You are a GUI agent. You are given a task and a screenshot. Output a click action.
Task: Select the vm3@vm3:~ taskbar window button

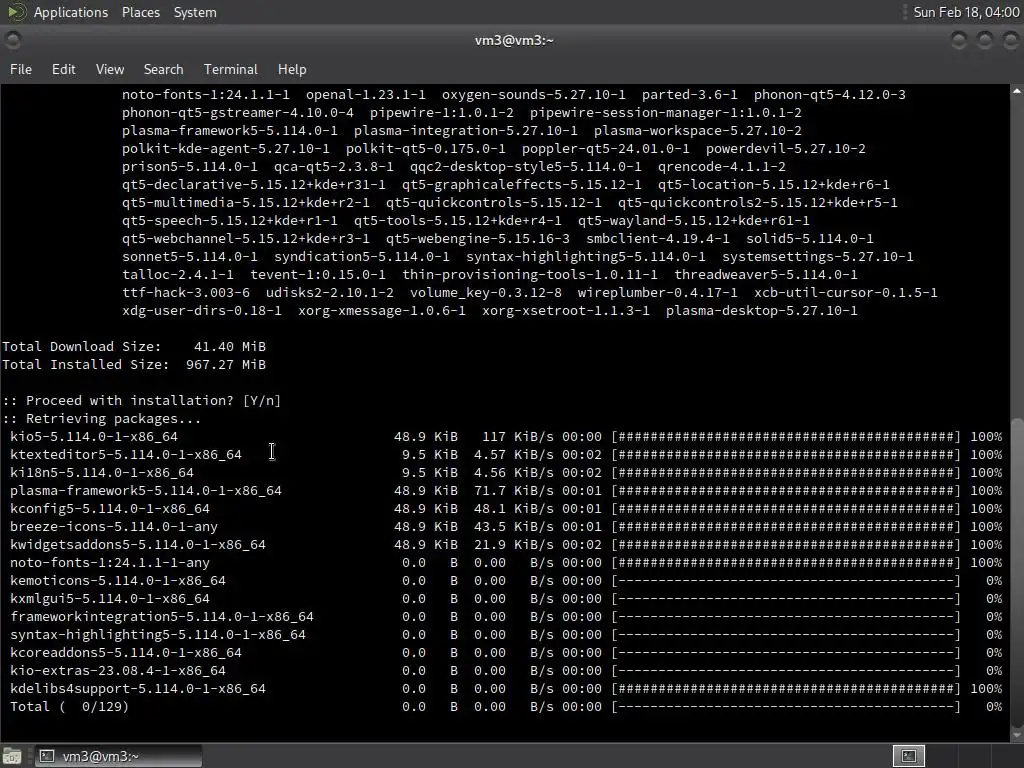(118, 756)
